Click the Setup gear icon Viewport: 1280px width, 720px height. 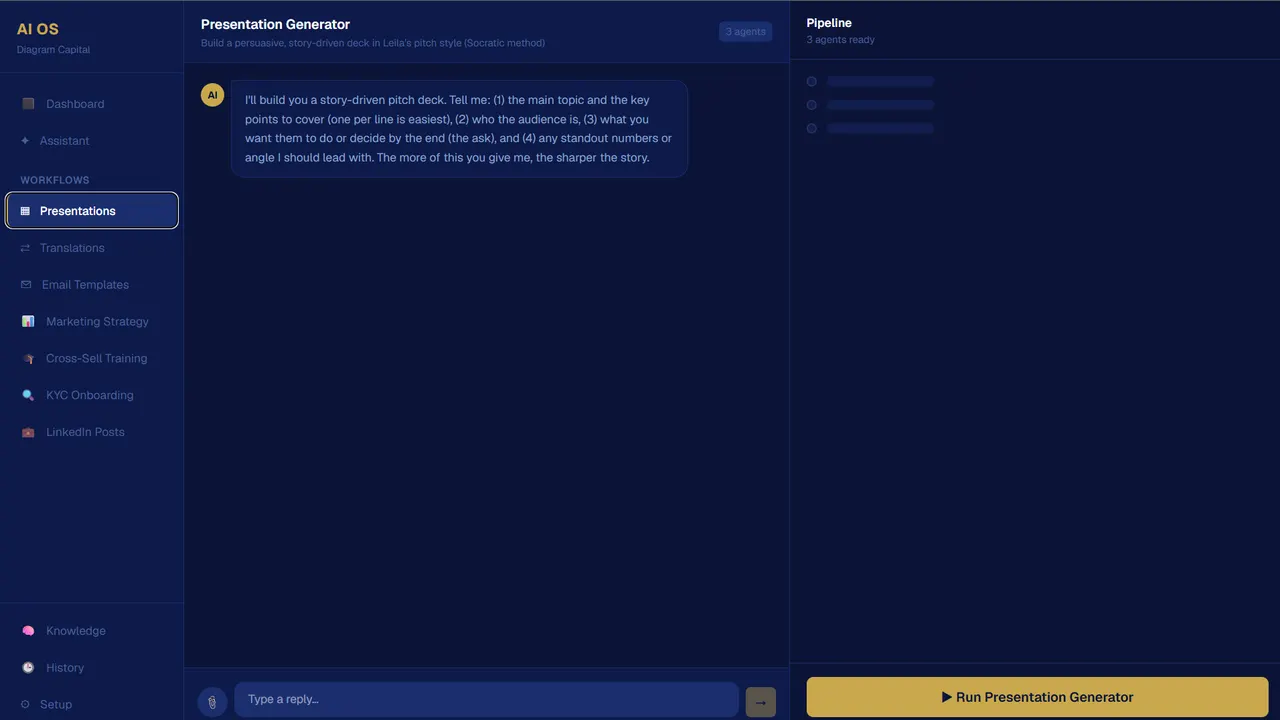(x=25, y=705)
